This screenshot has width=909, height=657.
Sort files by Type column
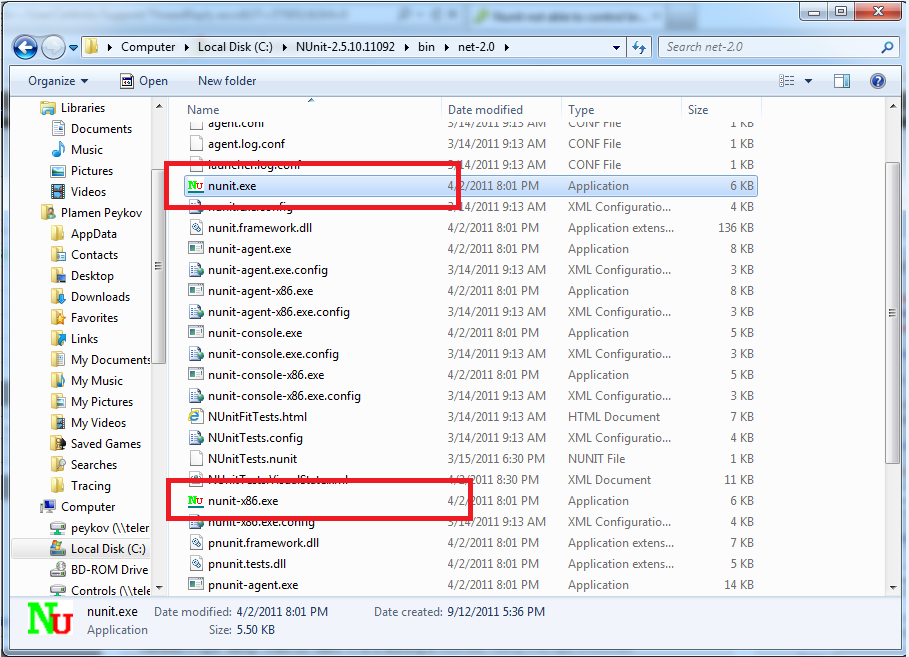click(581, 110)
